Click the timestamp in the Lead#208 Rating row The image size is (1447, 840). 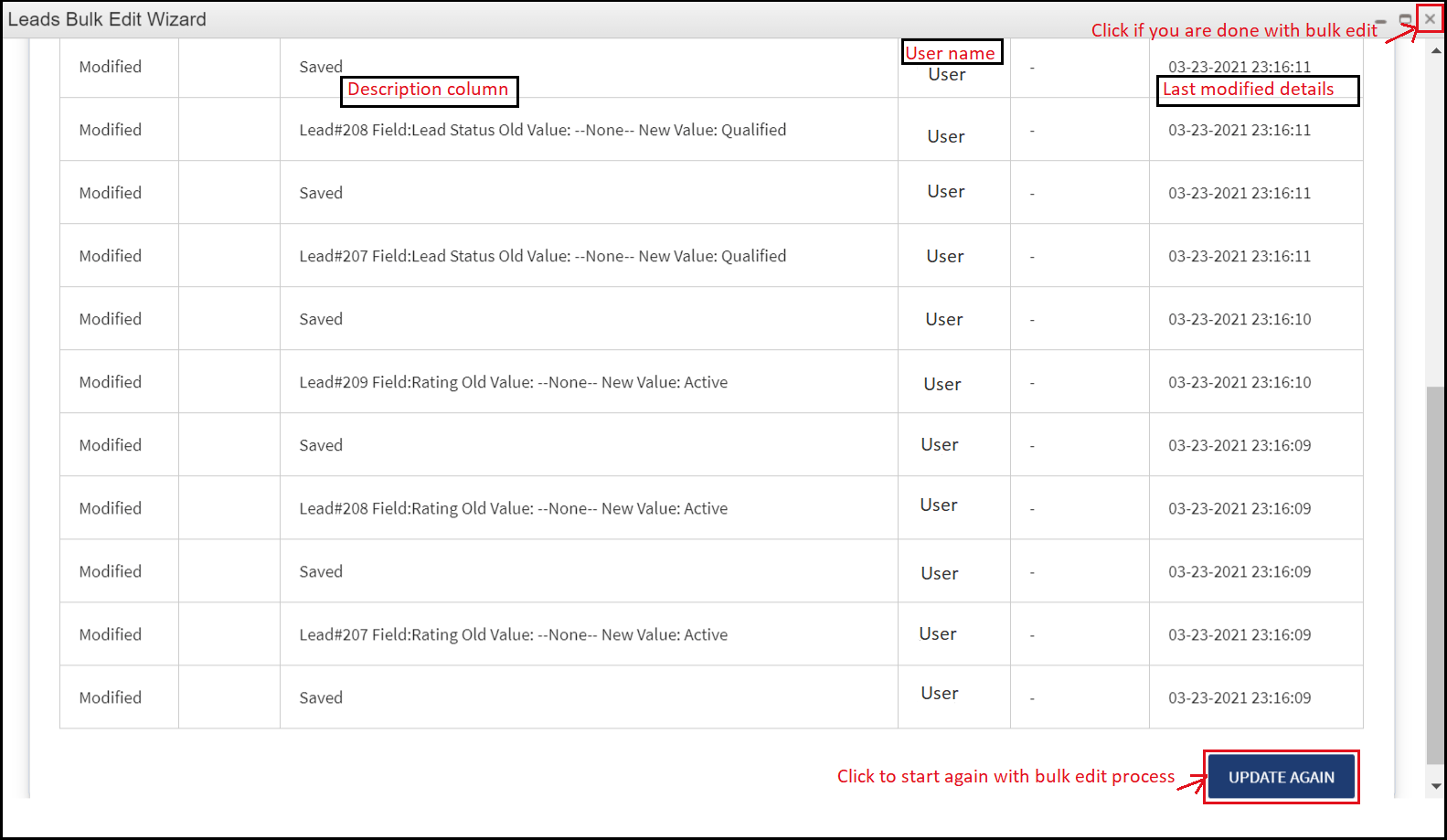point(1240,508)
